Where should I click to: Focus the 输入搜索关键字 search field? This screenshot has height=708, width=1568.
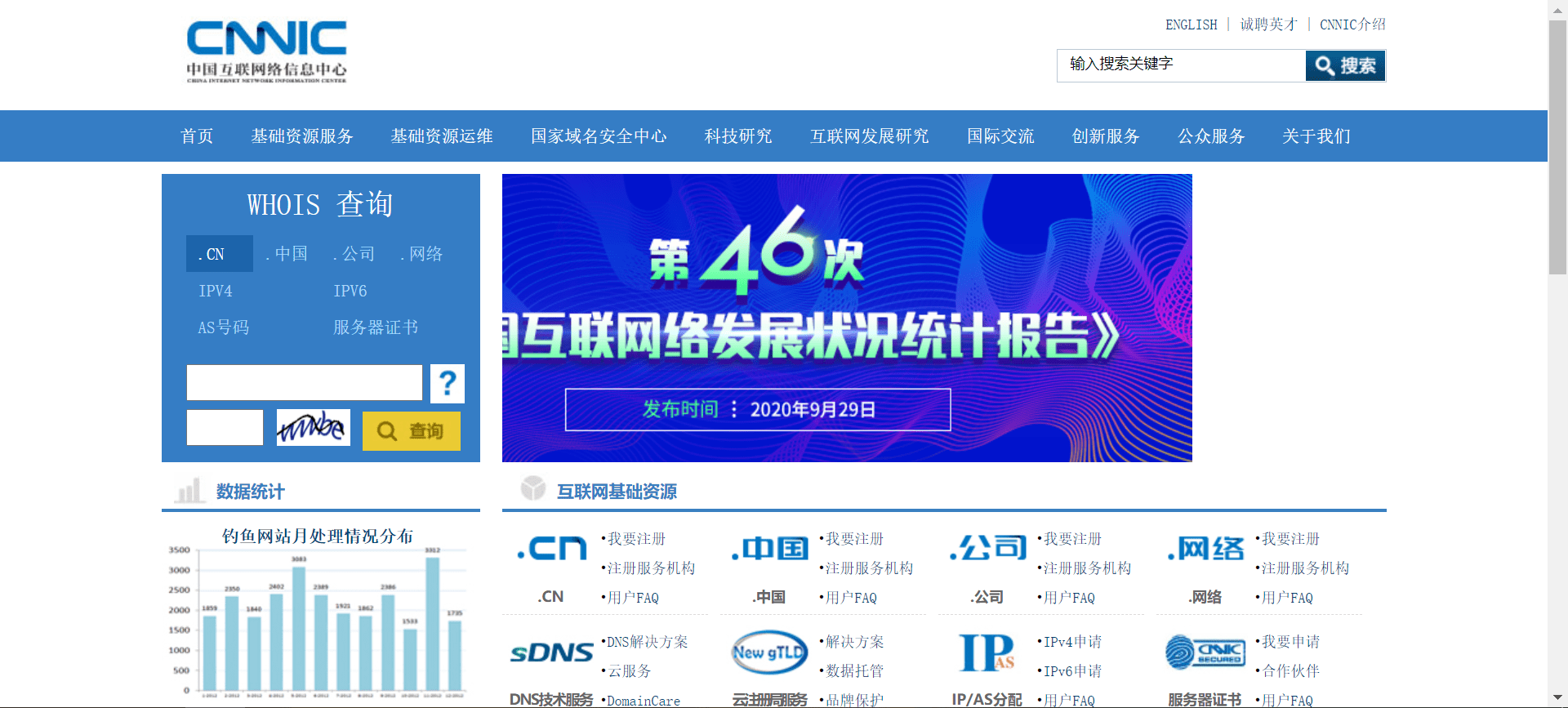(1182, 65)
